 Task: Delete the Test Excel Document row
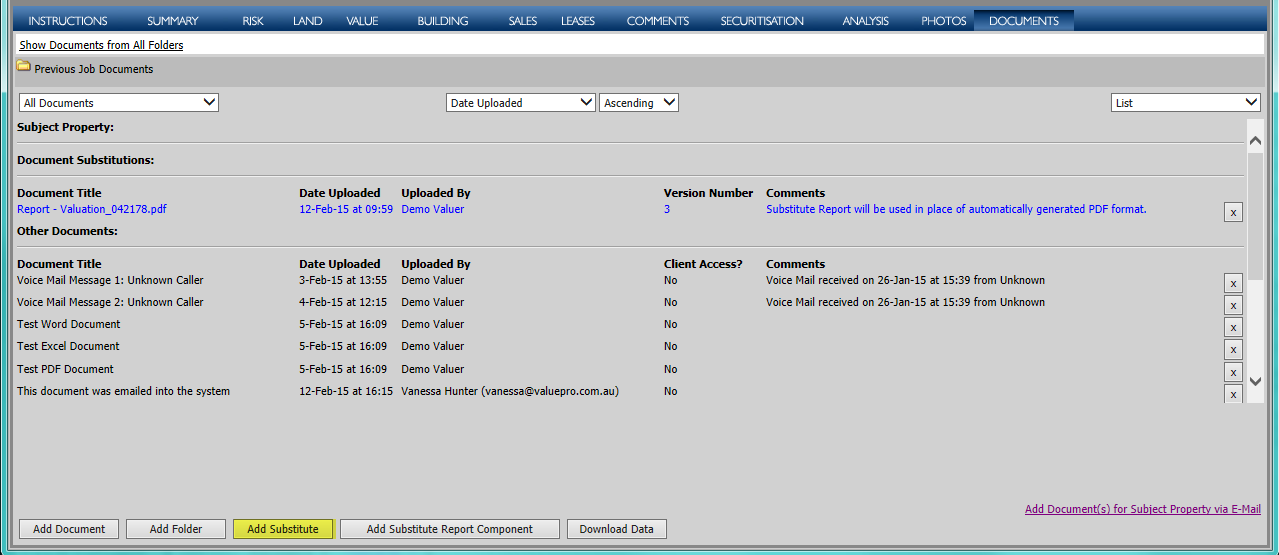[x=1233, y=349]
